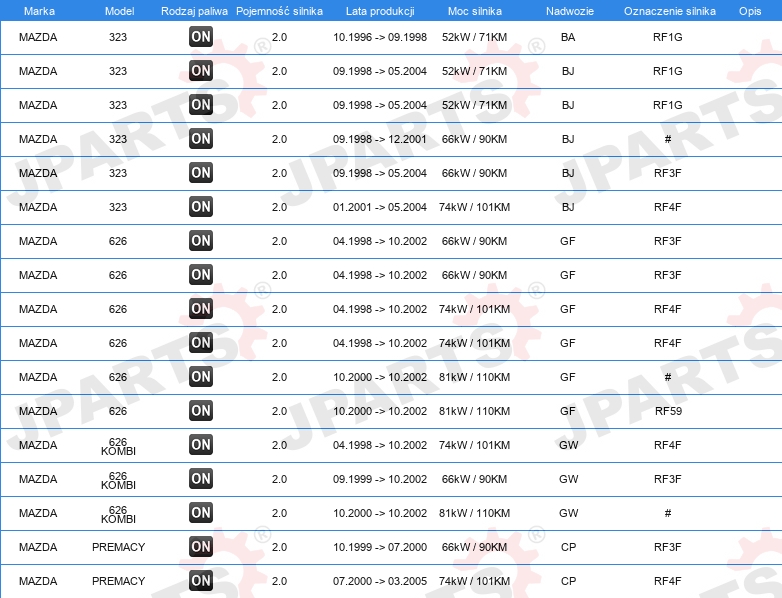Click the date range 10.1999 -> 07.2000
The width and height of the screenshot is (782, 598).
tap(380, 547)
